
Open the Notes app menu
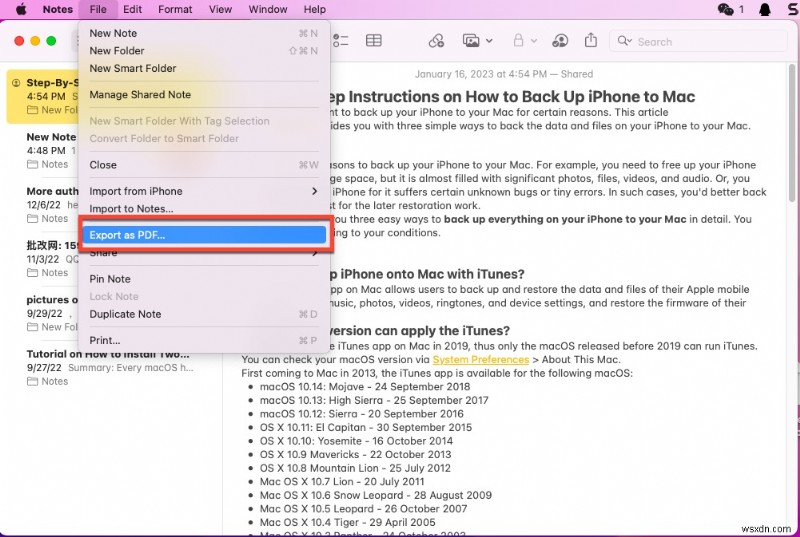click(58, 9)
